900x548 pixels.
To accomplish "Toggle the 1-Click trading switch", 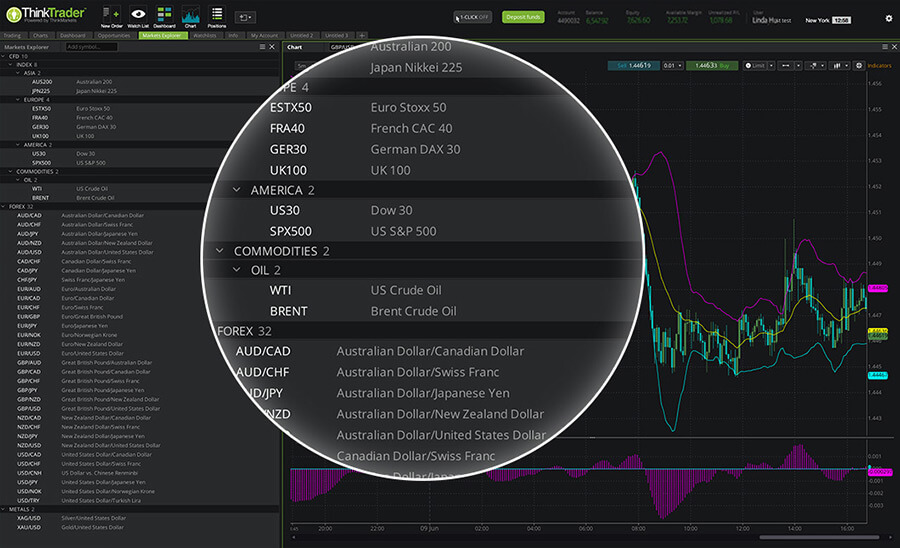I will point(472,17).
